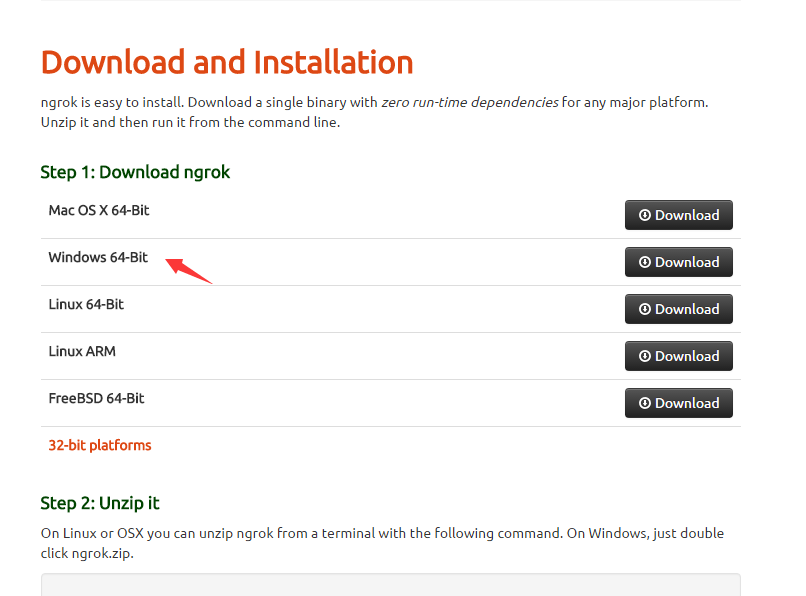Click the 'Download and Installation' heading

pos(227,62)
